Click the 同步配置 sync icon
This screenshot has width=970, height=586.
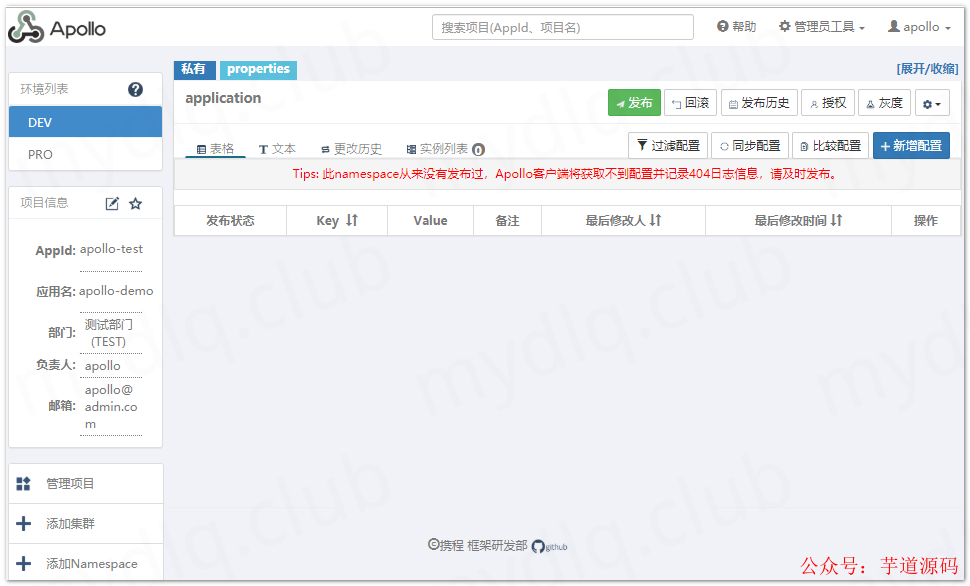[725, 145]
